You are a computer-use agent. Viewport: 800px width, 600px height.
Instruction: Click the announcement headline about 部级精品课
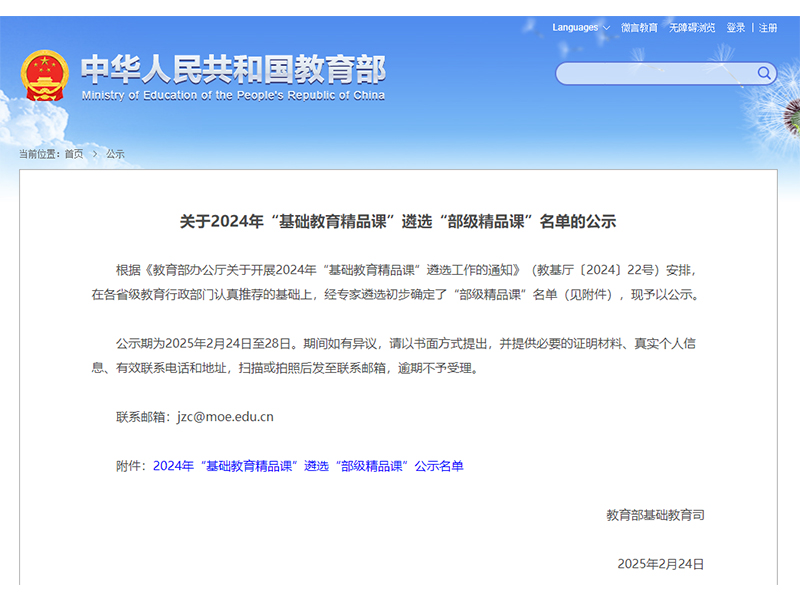pyautogui.click(x=398, y=222)
